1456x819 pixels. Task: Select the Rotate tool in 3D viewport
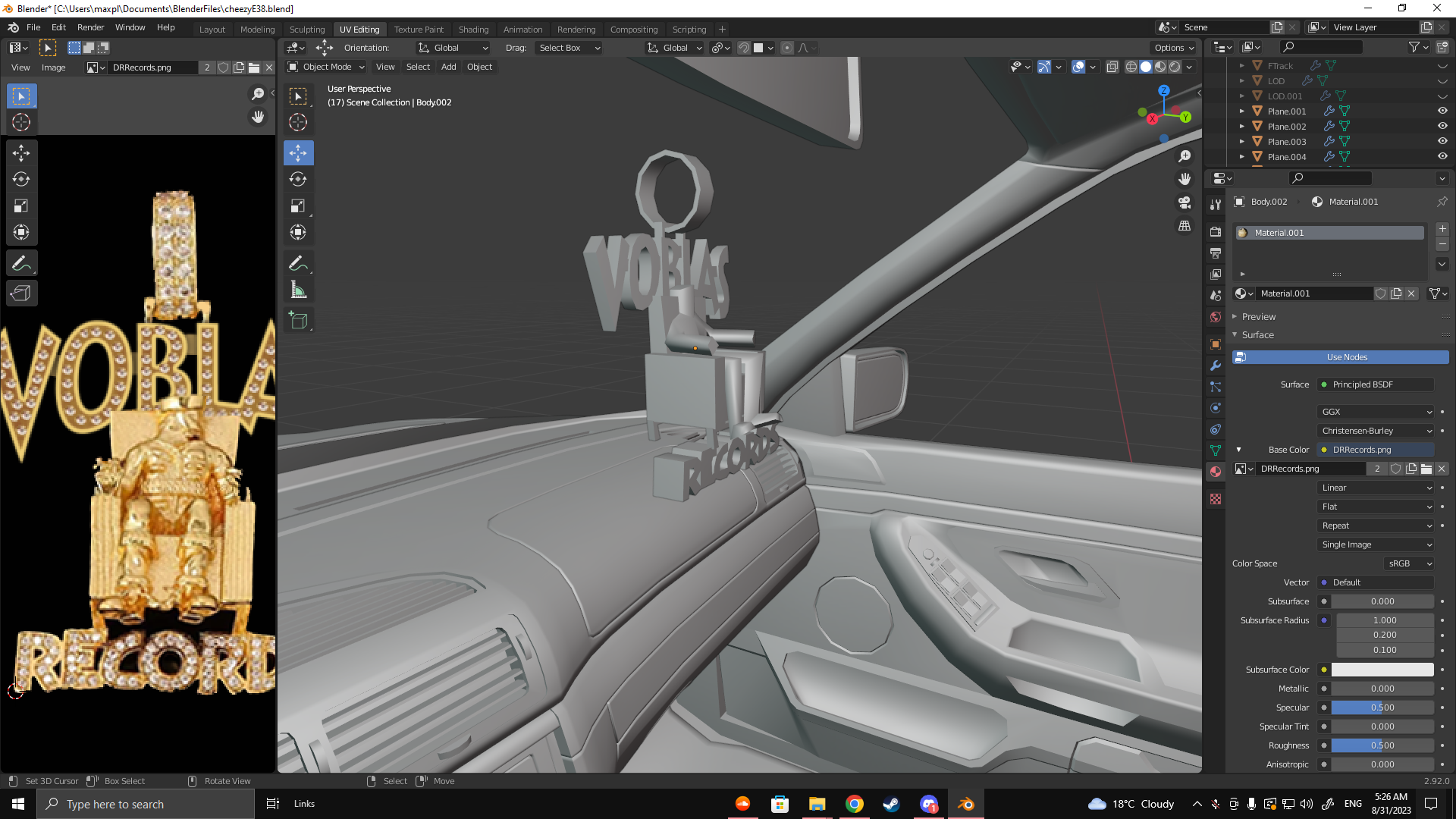point(298,180)
